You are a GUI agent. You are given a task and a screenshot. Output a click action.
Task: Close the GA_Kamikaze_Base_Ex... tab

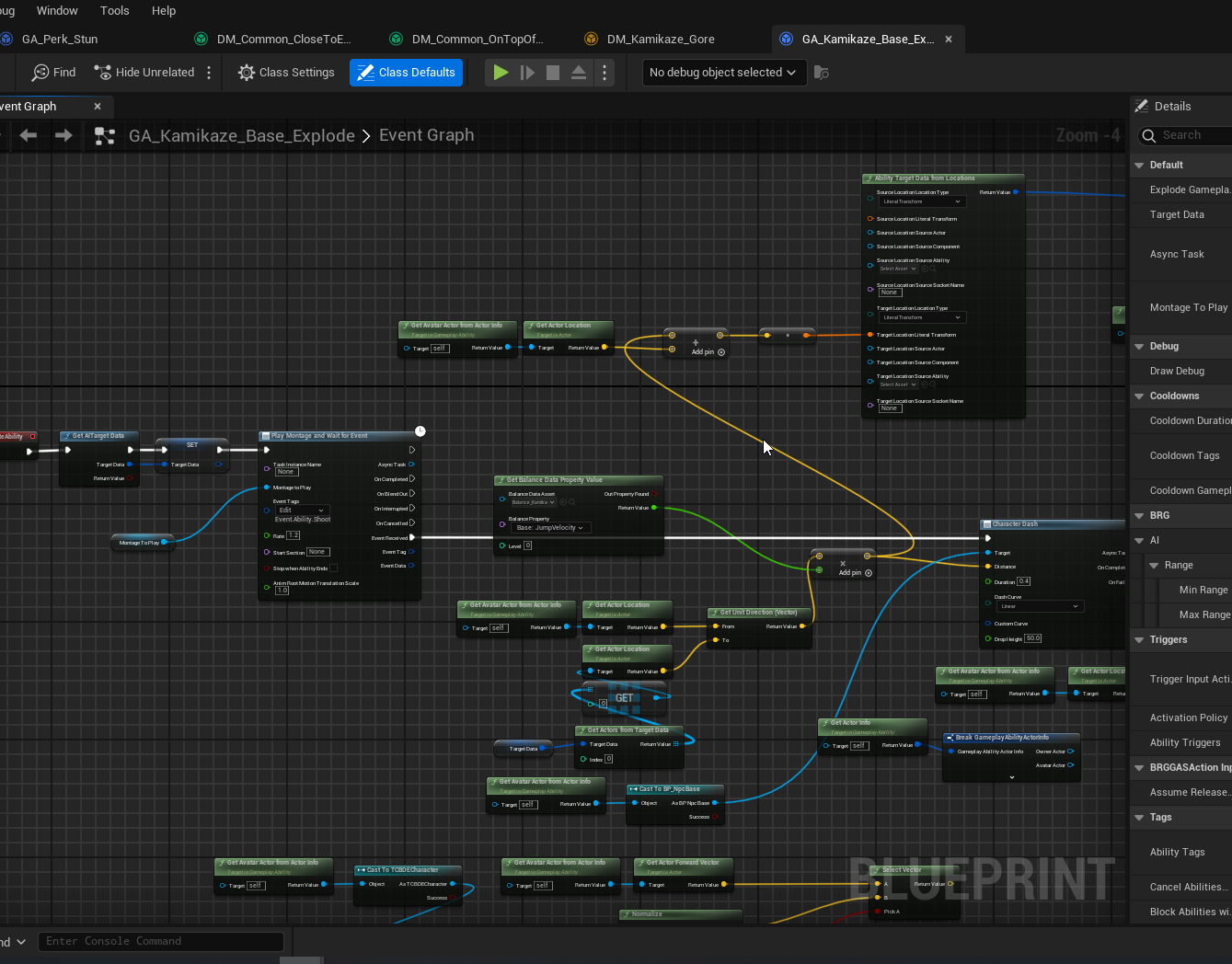pyautogui.click(x=949, y=40)
